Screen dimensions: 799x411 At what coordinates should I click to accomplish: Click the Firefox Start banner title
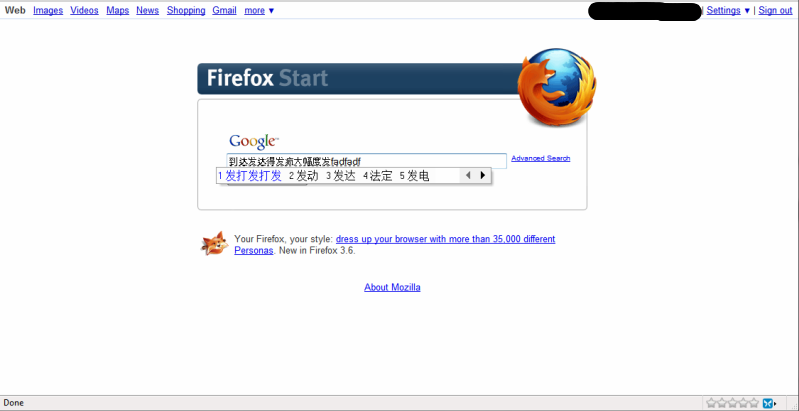coord(268,79)
